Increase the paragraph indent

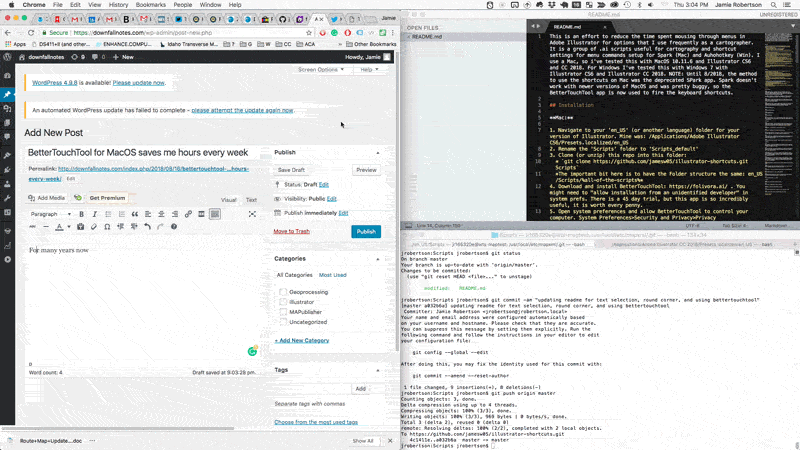134,227
